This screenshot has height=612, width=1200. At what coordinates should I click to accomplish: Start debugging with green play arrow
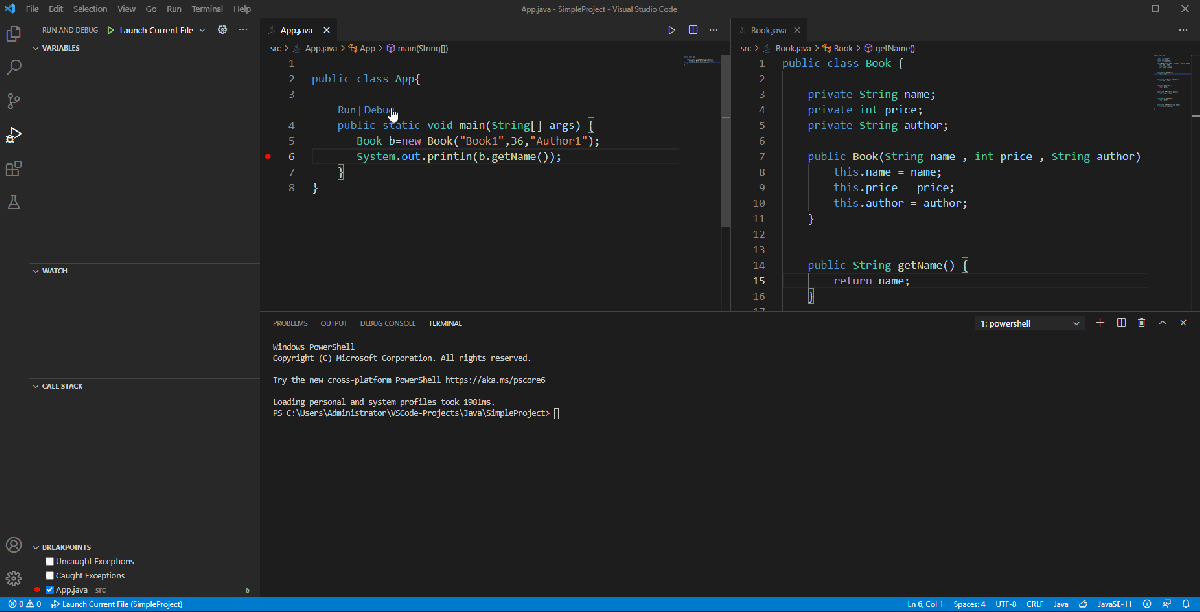coord(111,30)
